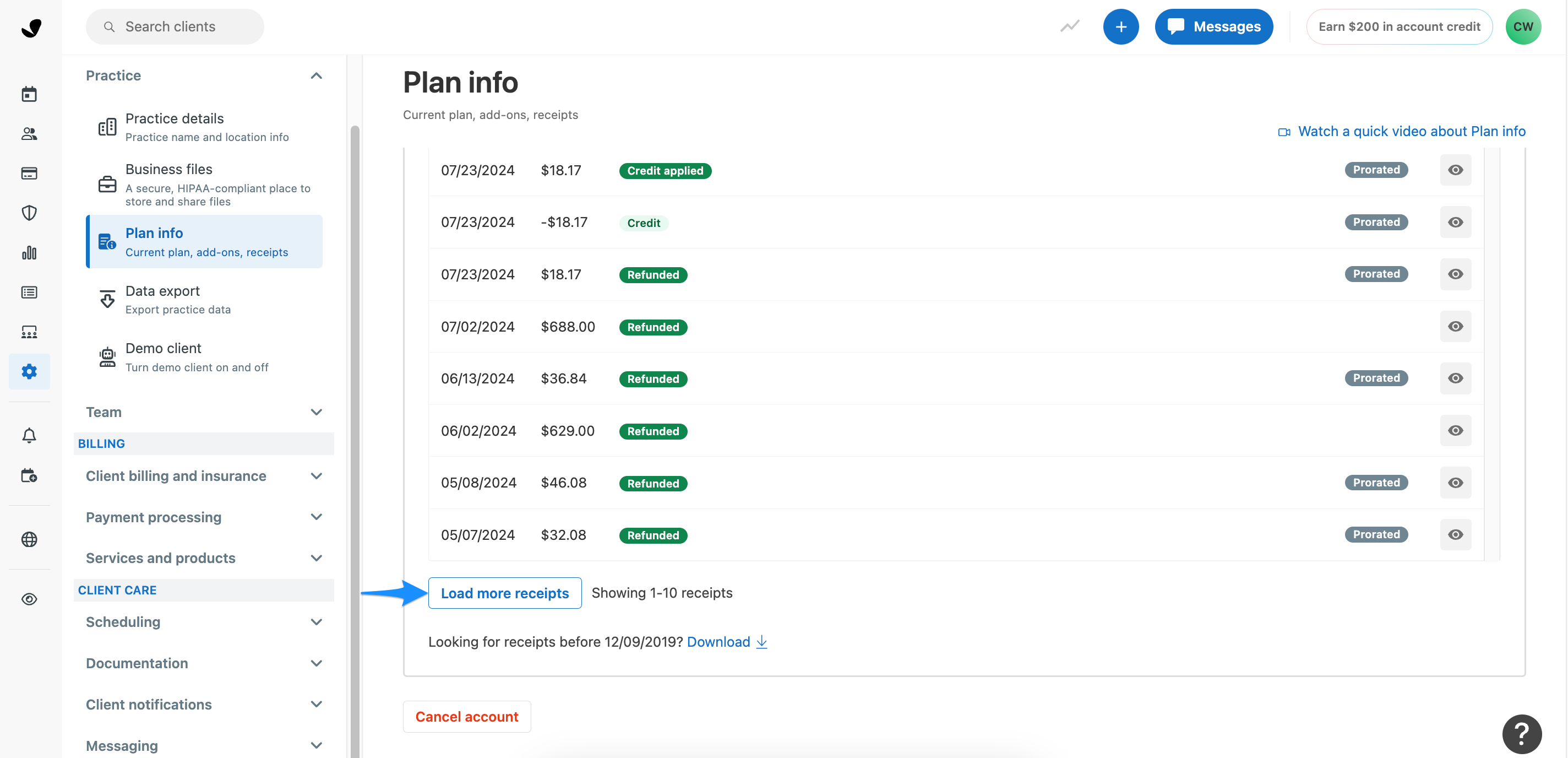Expand Services and products section
1568x758 pixels.
click(316, 558)
